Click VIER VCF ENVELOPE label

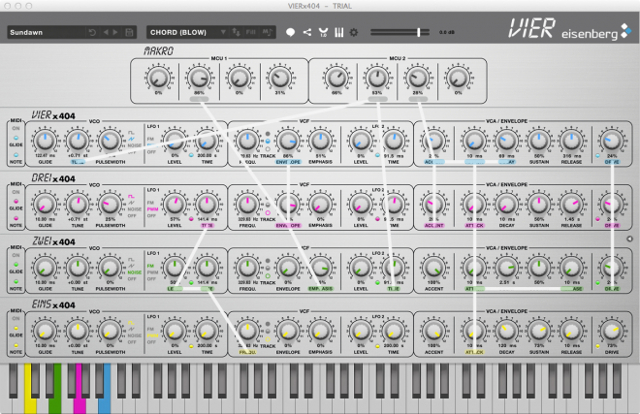tap(288, 162)
